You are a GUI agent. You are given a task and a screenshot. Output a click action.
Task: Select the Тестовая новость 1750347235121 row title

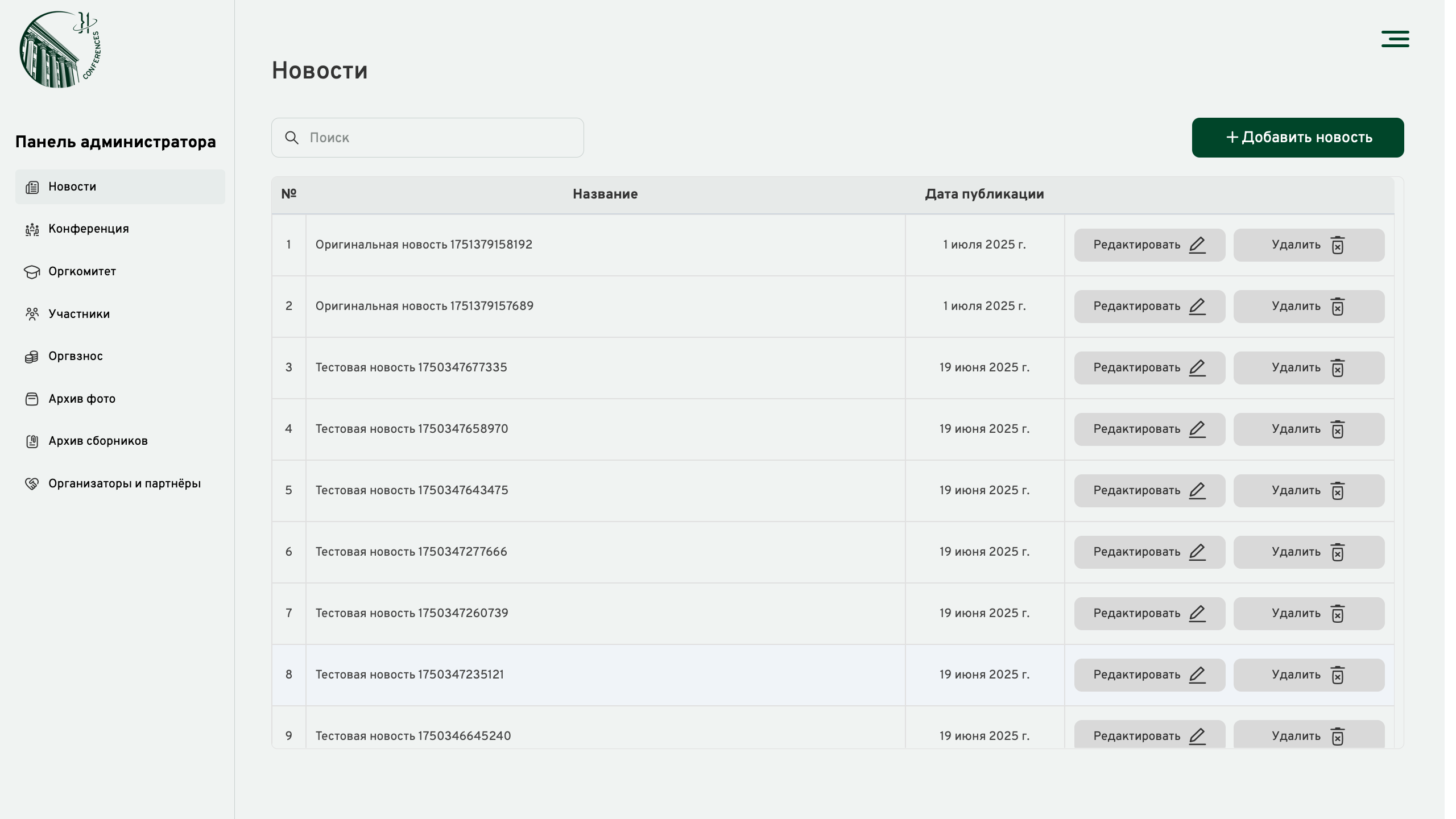point(409,675)
